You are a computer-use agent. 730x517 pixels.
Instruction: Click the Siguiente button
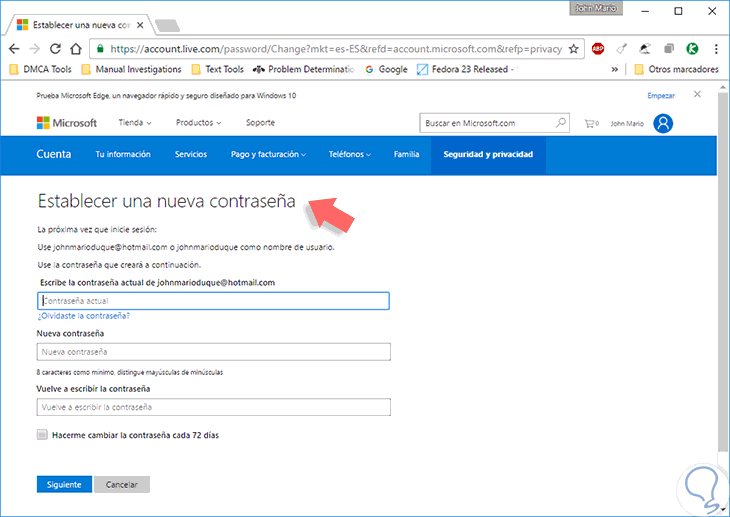point(64,484)
